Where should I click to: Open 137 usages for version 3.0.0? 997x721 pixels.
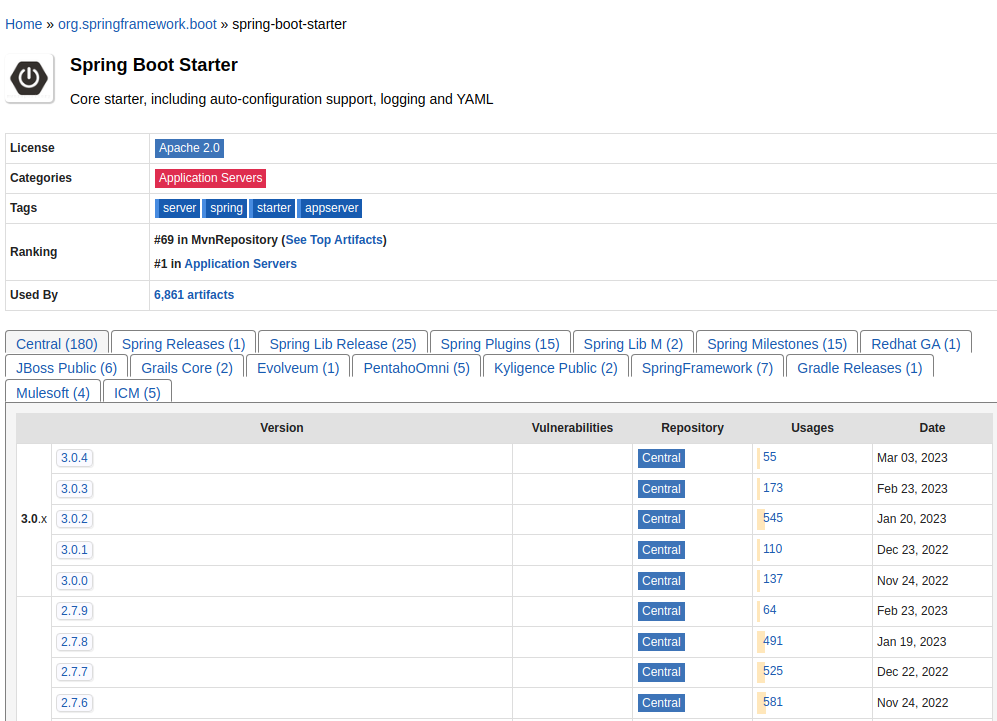773,579
